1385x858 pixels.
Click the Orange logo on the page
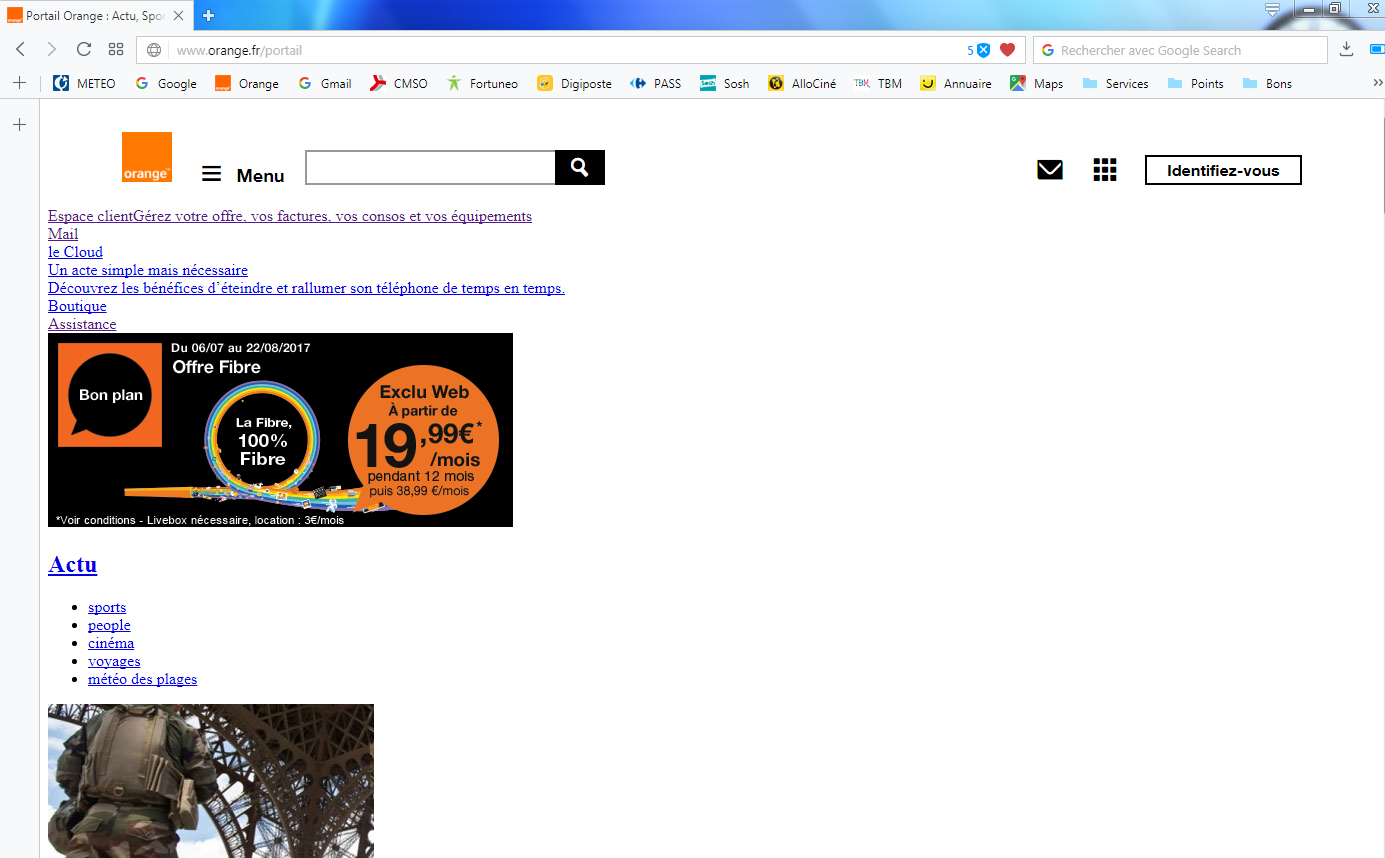[x=147, y=157]
